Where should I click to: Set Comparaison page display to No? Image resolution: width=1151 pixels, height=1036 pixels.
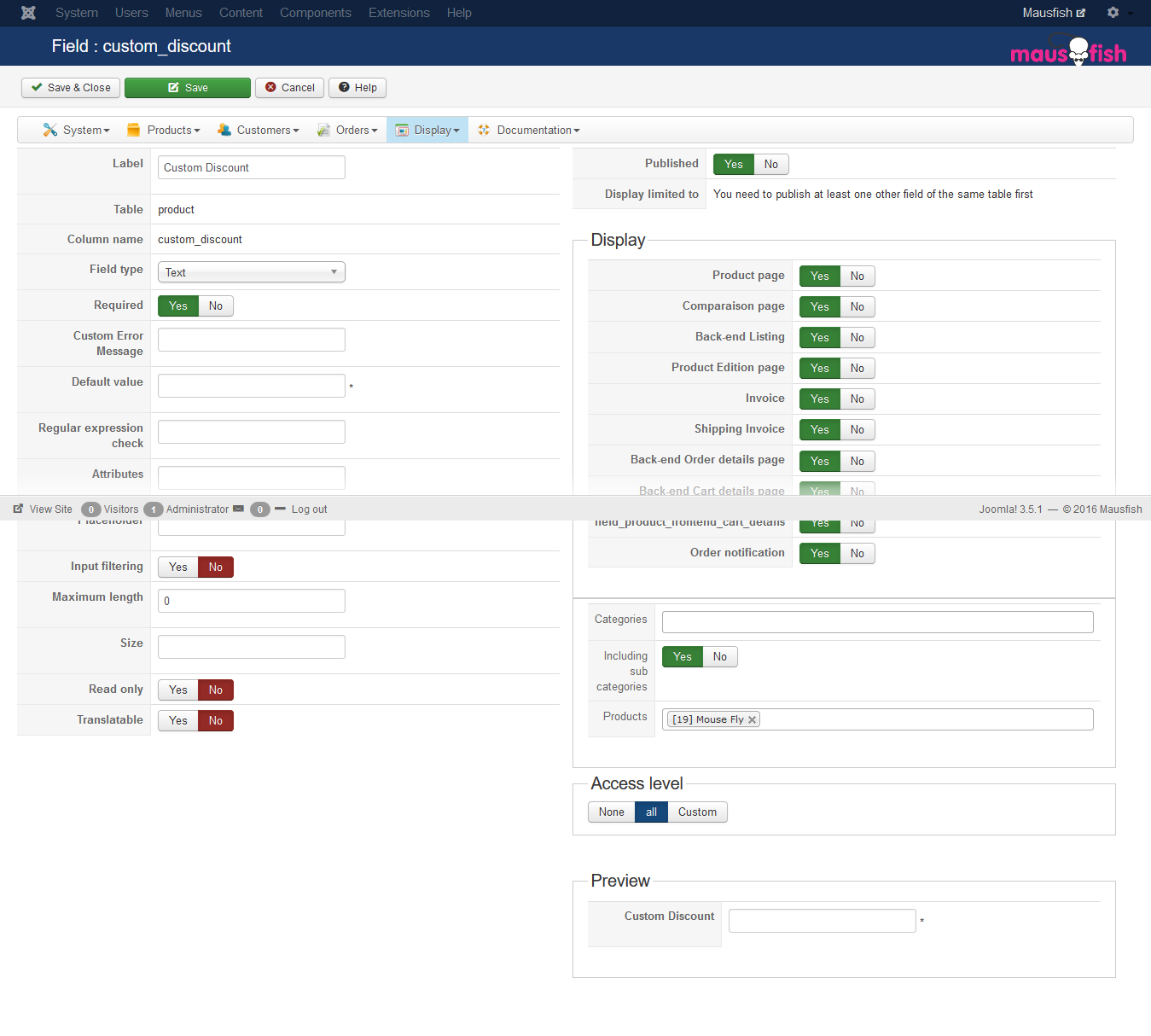pos(857,306)
